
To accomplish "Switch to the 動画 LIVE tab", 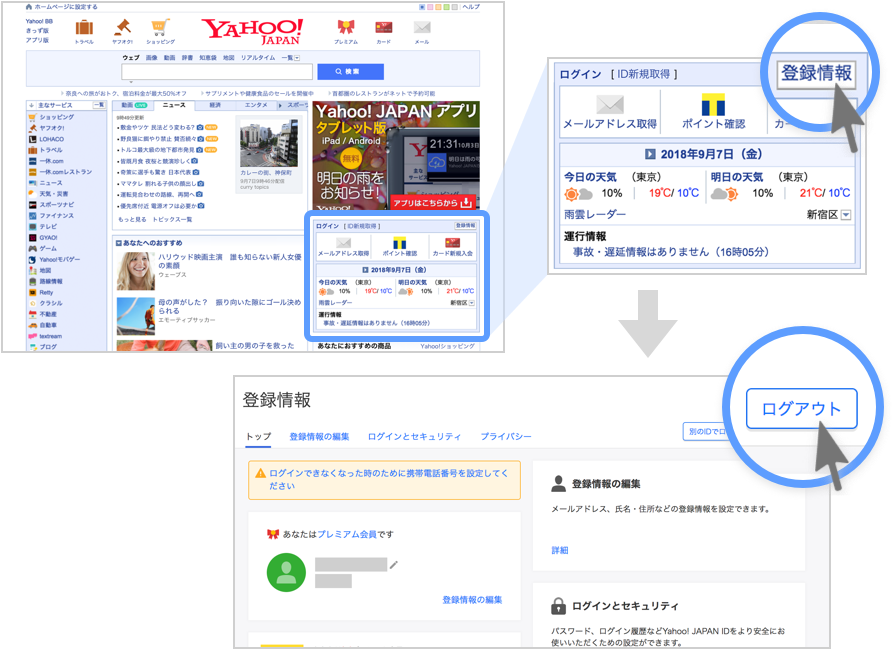I will click(x=134, y=105).
